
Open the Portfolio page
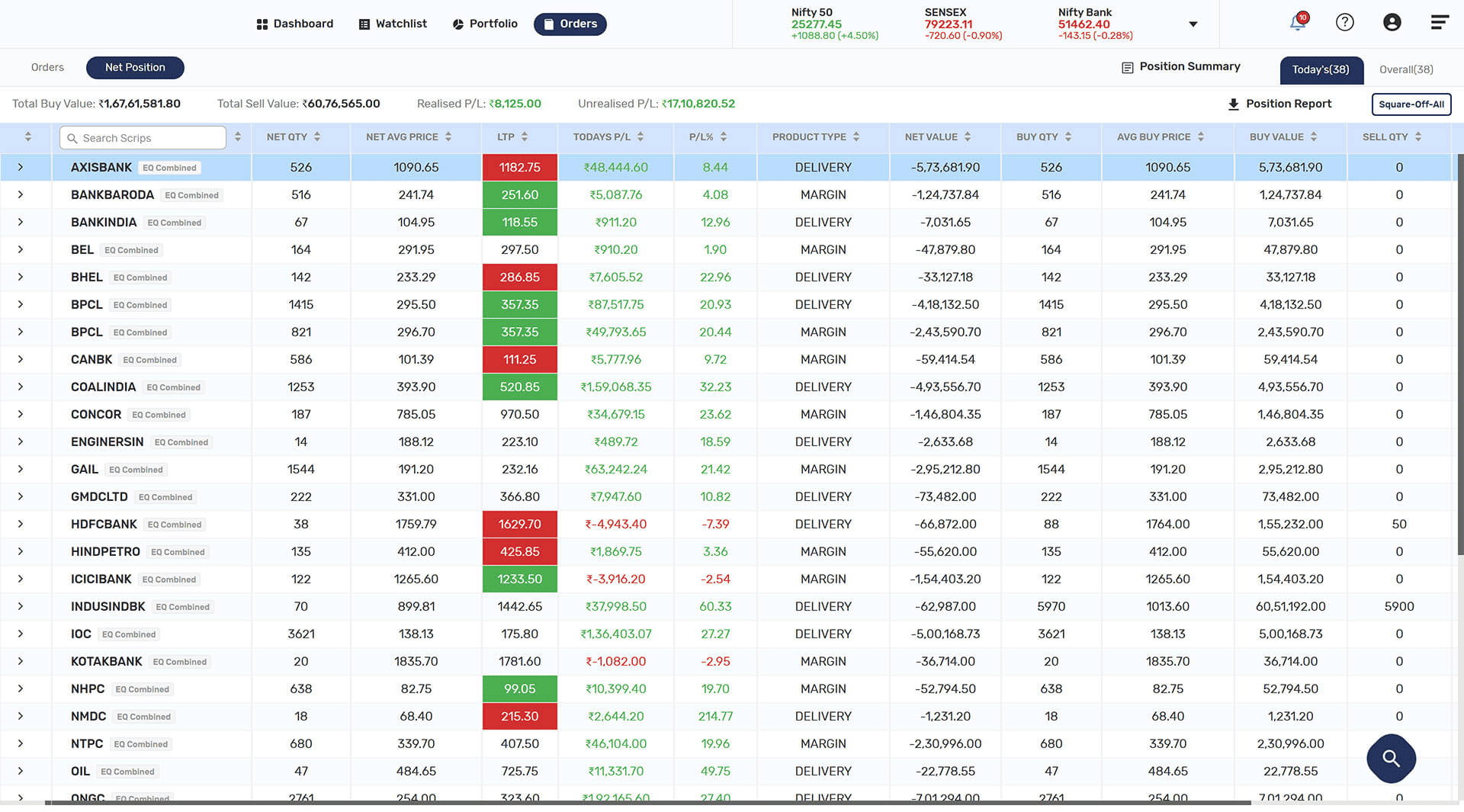[x=485, y=24]
